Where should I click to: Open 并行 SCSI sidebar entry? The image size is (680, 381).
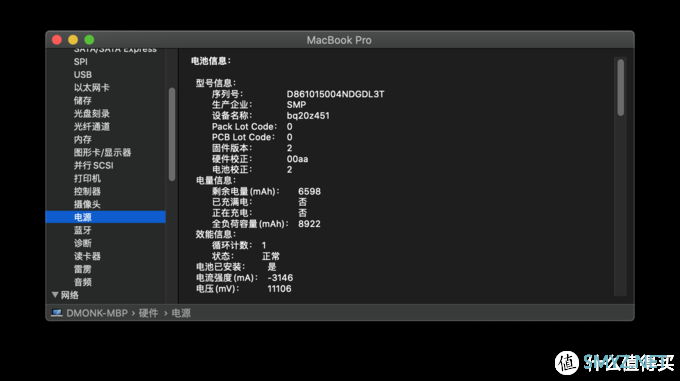tap(93, 165)
